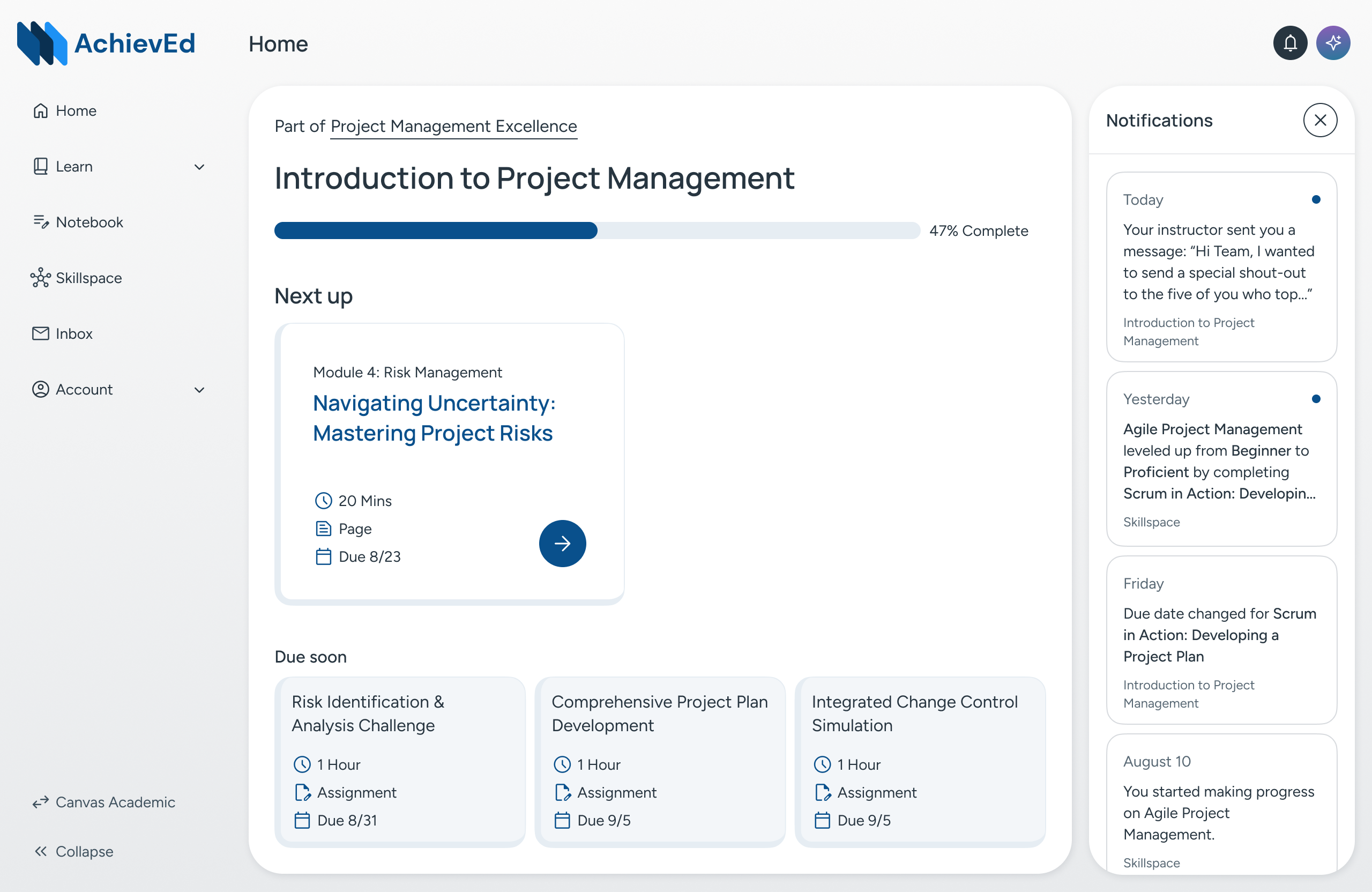Open the AI assistant sparkle icon
The width and height of the screenshot is (1372, 892).
point(1332,43)
